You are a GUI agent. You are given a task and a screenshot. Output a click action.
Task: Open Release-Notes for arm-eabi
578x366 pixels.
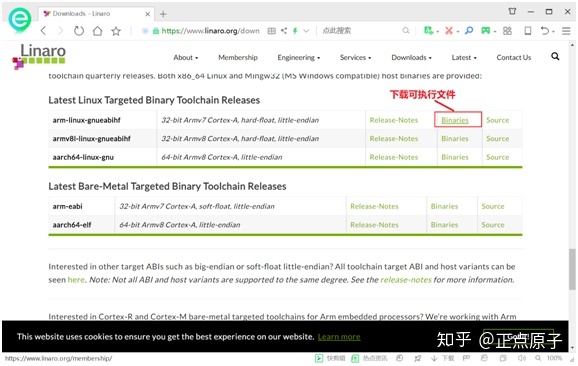(374, 206)
